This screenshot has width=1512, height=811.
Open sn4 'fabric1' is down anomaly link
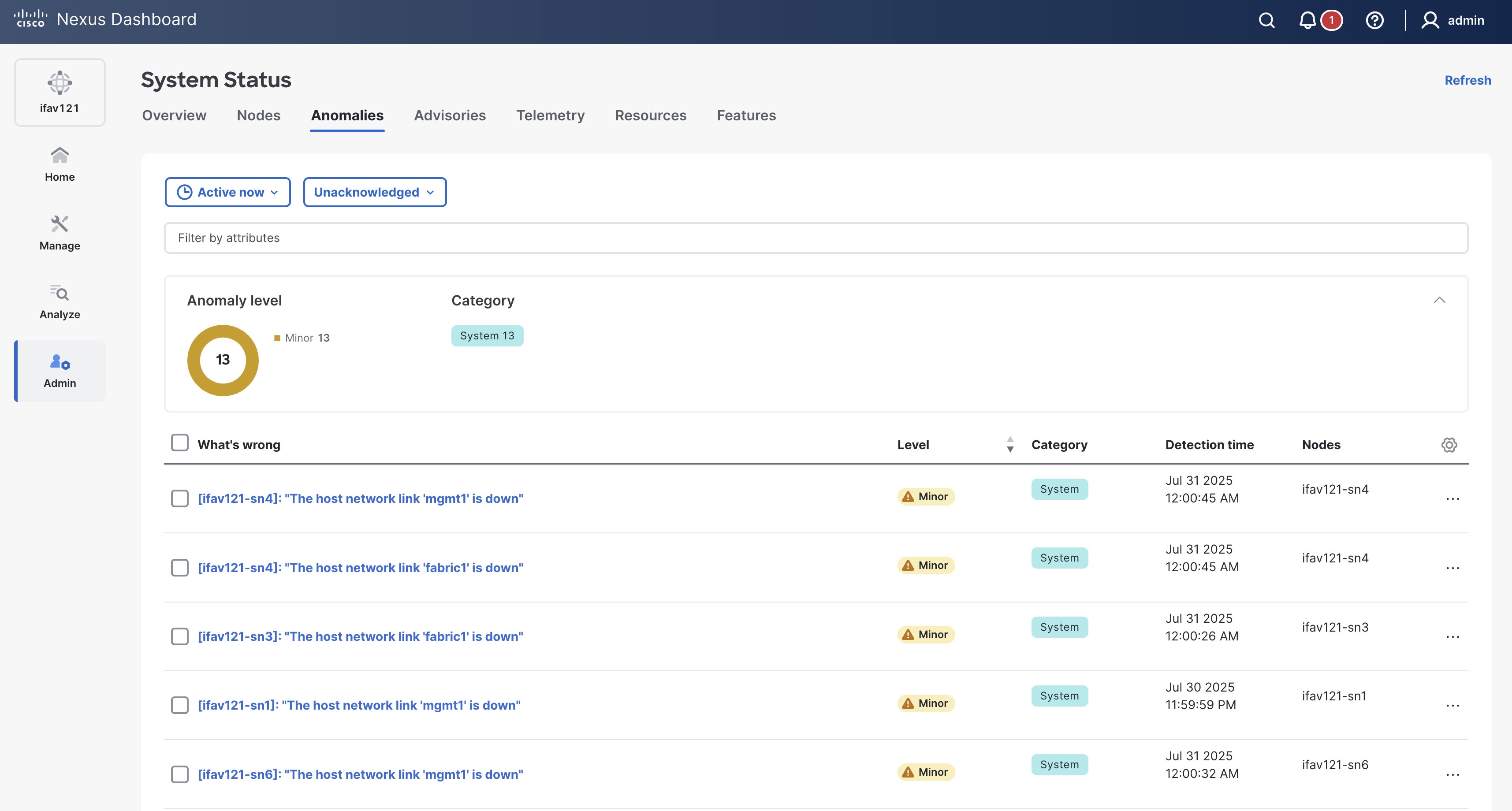pos(361,568)
